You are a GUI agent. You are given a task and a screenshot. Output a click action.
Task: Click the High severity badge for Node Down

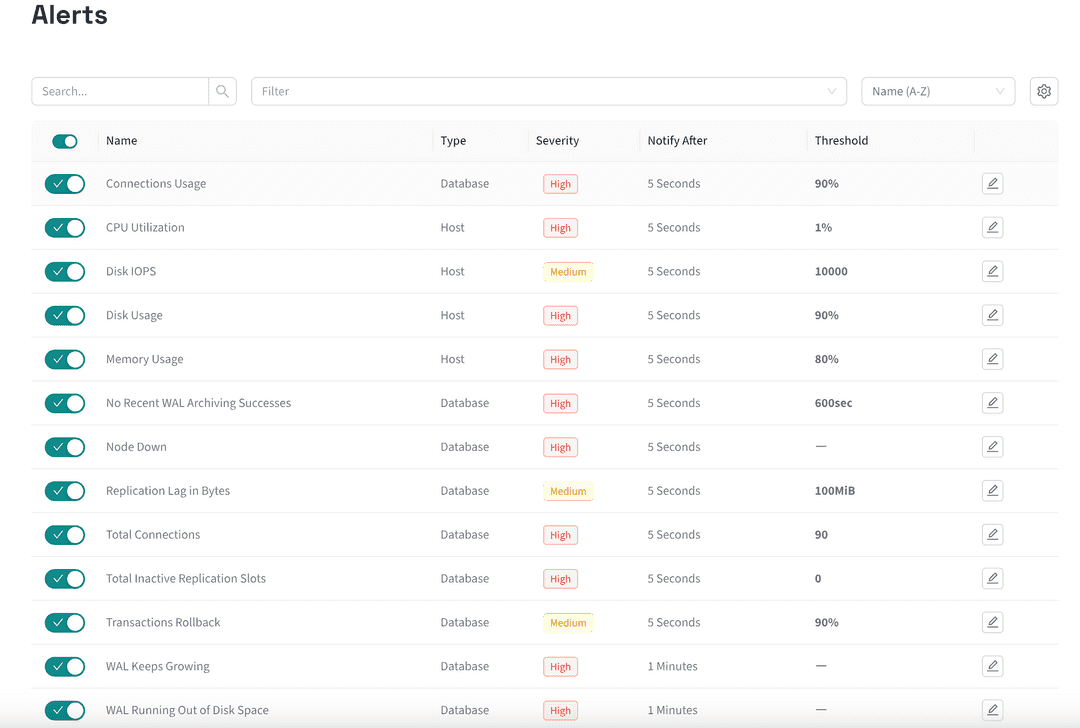[x=560, y=447]
